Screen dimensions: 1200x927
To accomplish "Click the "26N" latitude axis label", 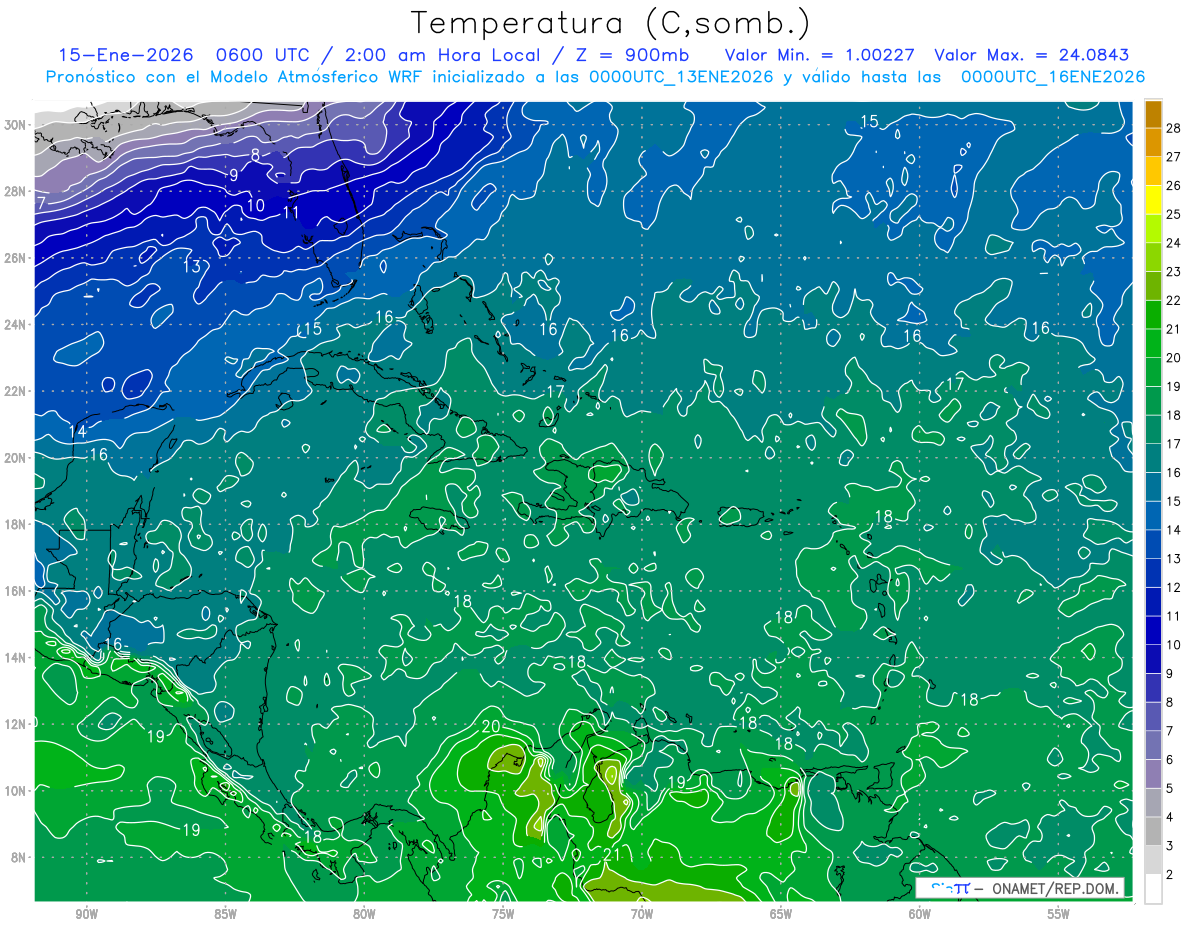I will [x=17, y=258].
